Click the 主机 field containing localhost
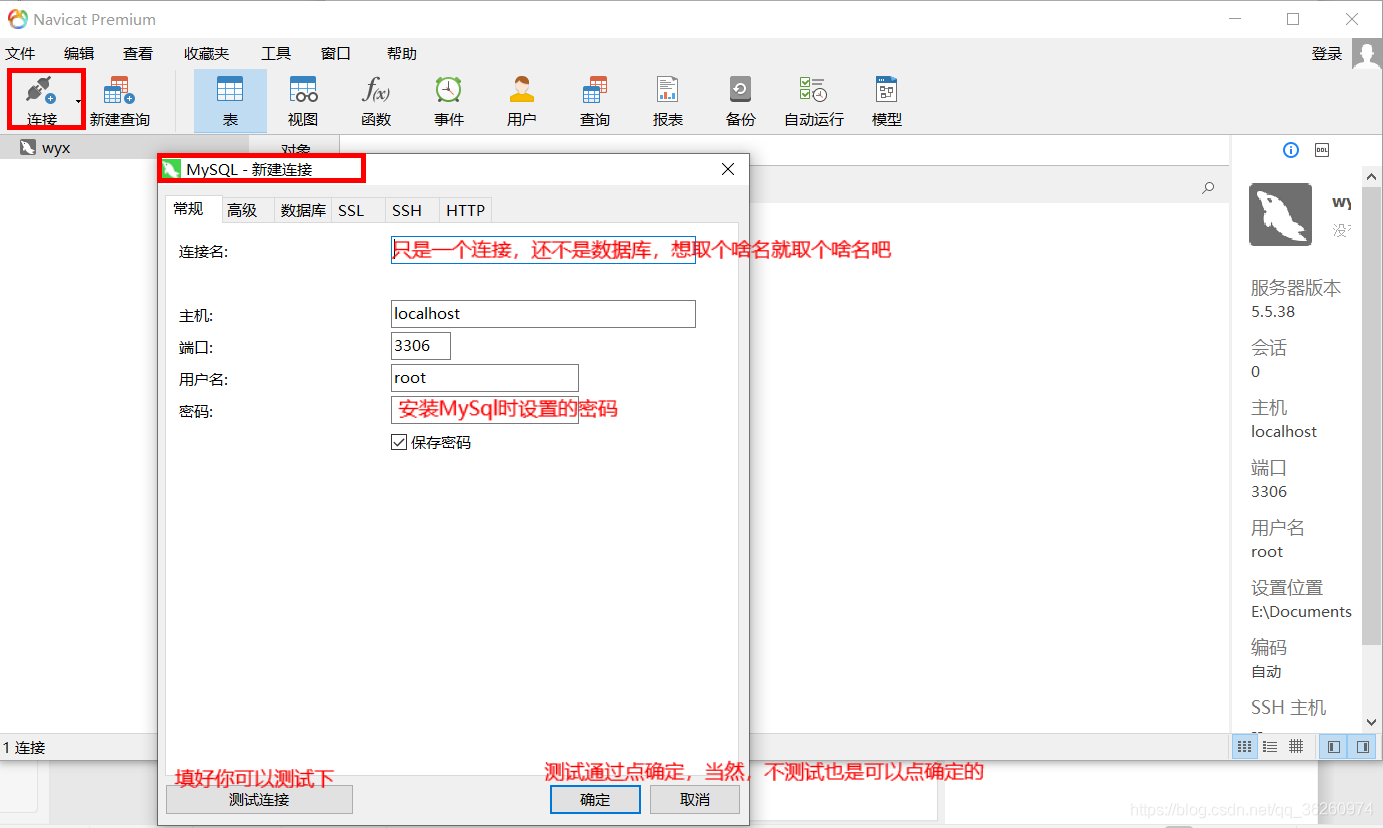 [x=543, y=314]
